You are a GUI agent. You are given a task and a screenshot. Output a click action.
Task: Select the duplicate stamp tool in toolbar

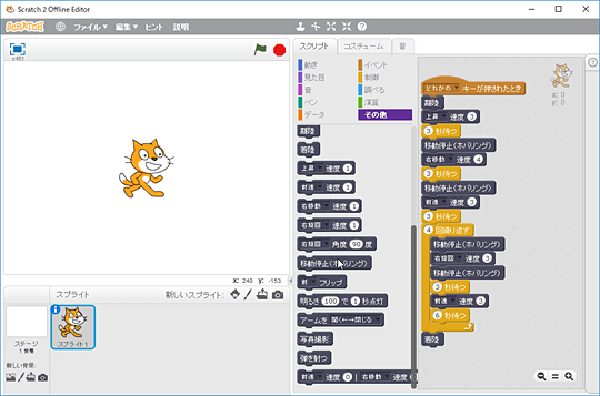pyautogui.click(x=300, y=26)
